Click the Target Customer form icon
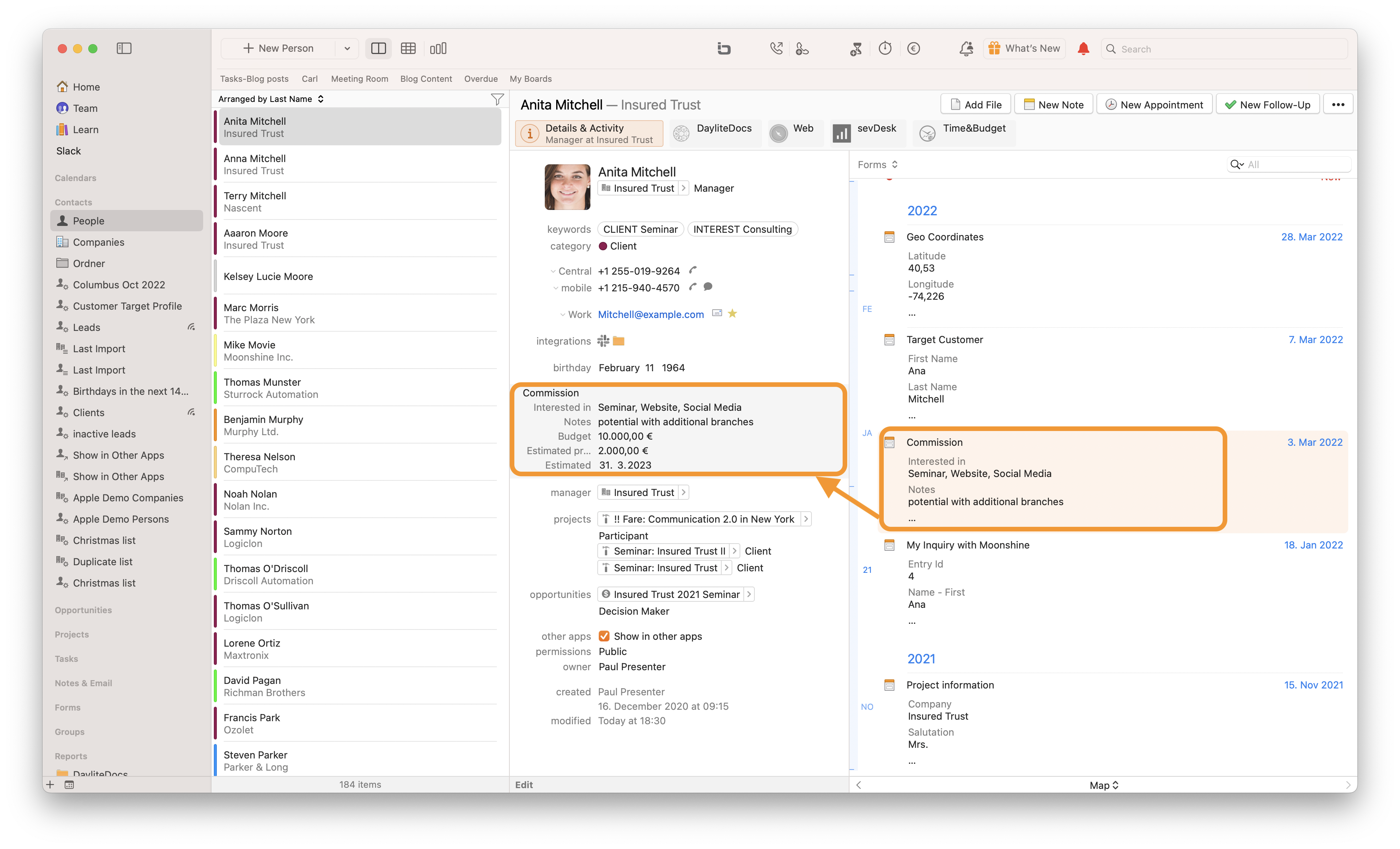 tap(890, 340)
